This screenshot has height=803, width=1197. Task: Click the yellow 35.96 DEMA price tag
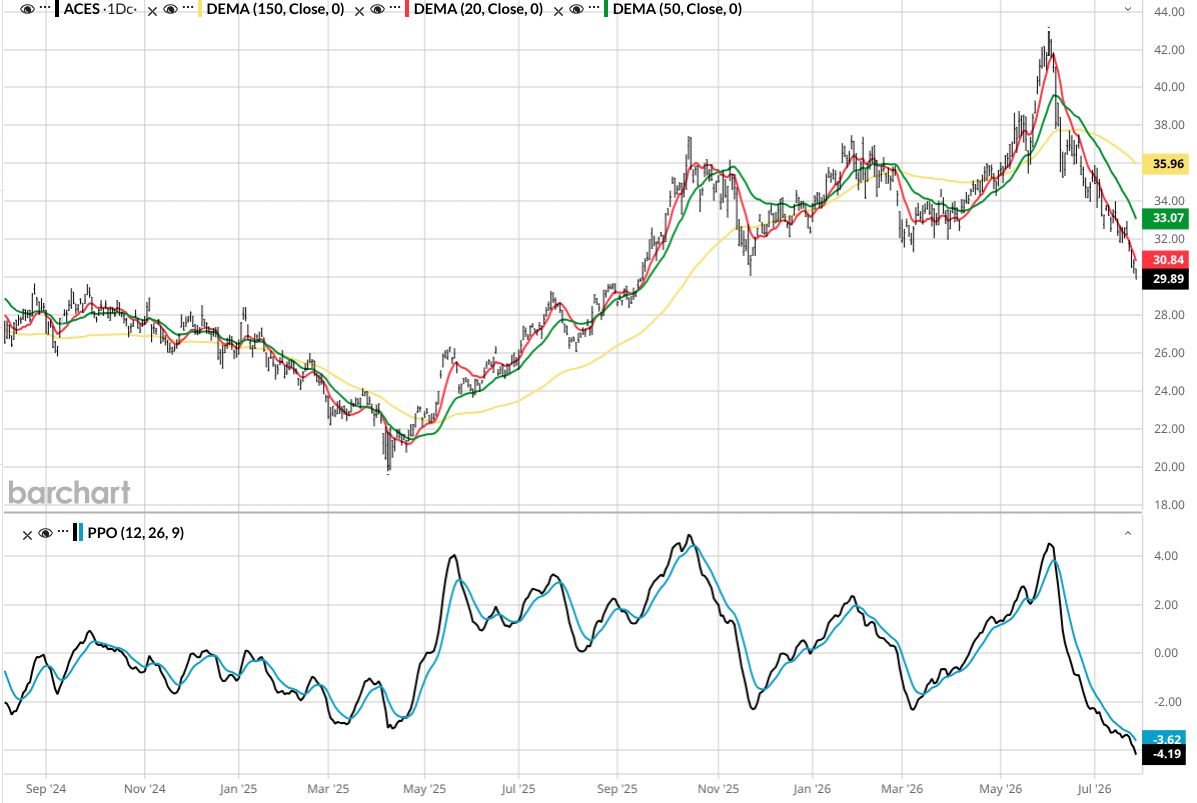pyautogui.click(x=1166, y=163)
